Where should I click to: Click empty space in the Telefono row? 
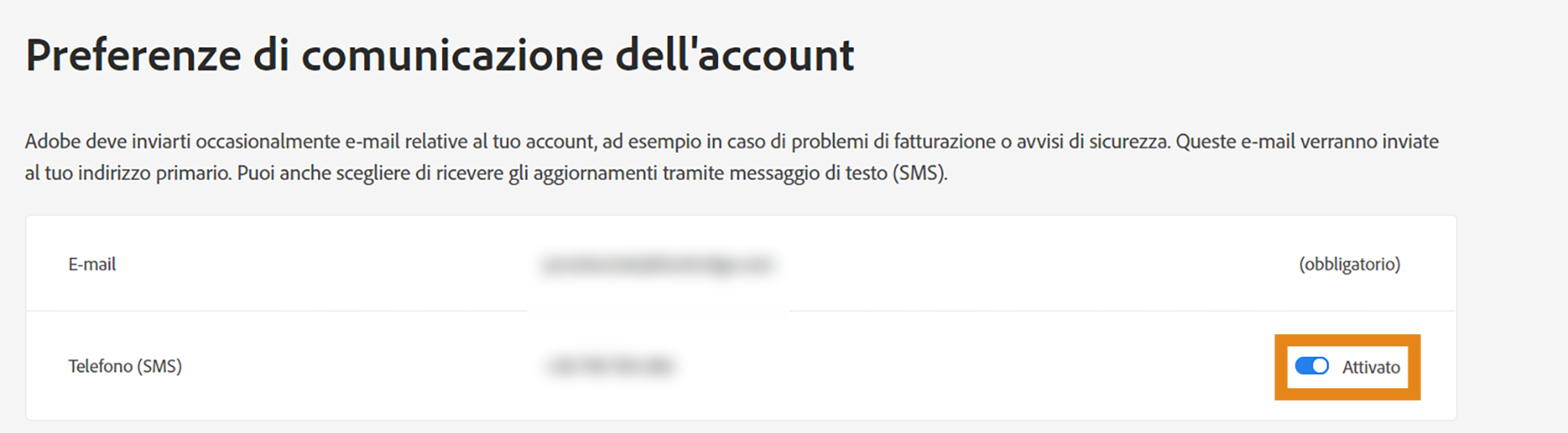tap(973, 367)
